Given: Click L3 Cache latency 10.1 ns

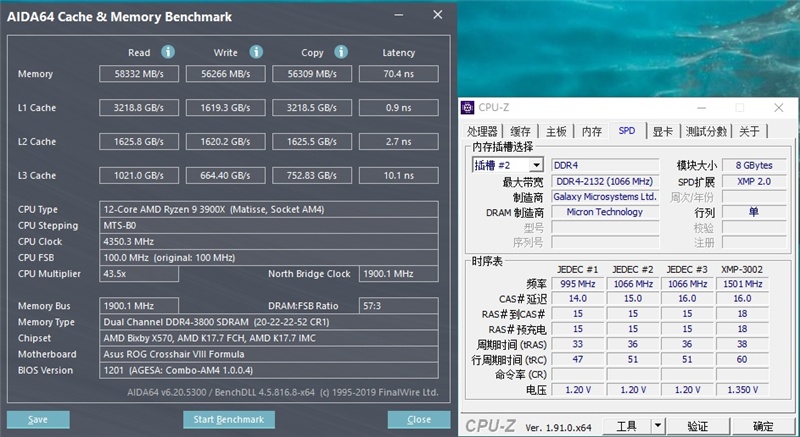Looking at the screenshot, I should [x=398, y=175].
